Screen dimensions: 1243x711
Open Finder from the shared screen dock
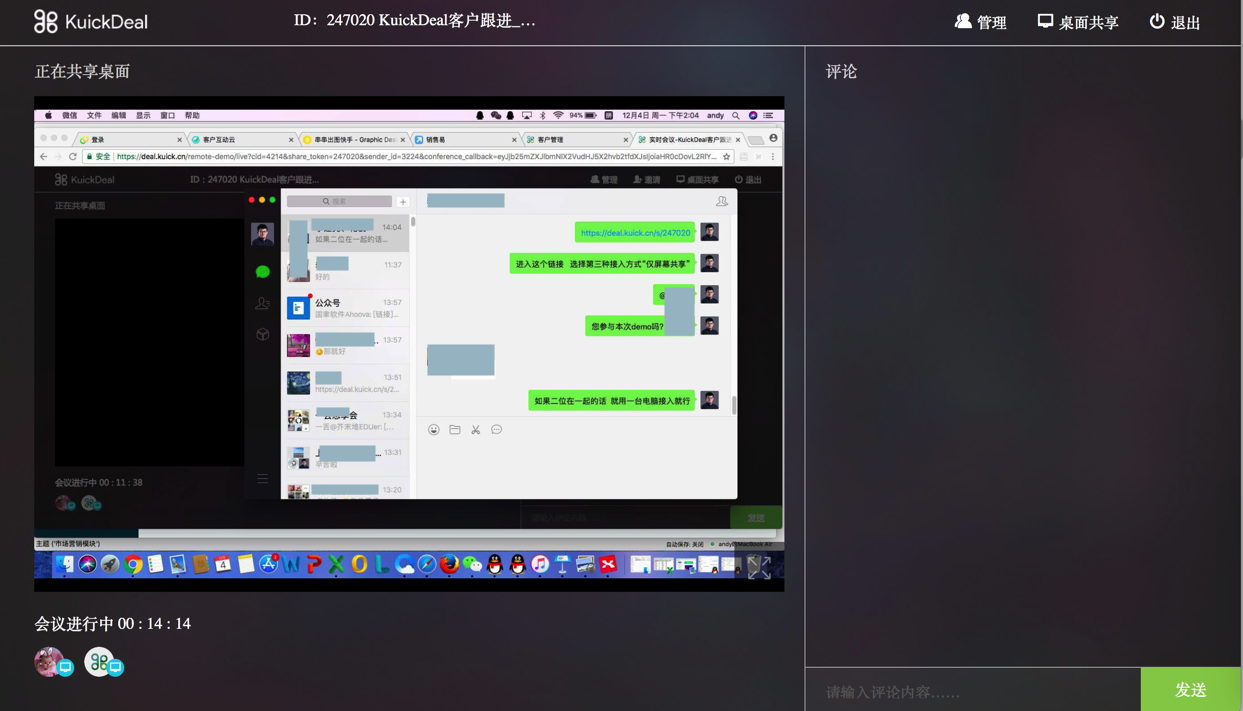65,565
